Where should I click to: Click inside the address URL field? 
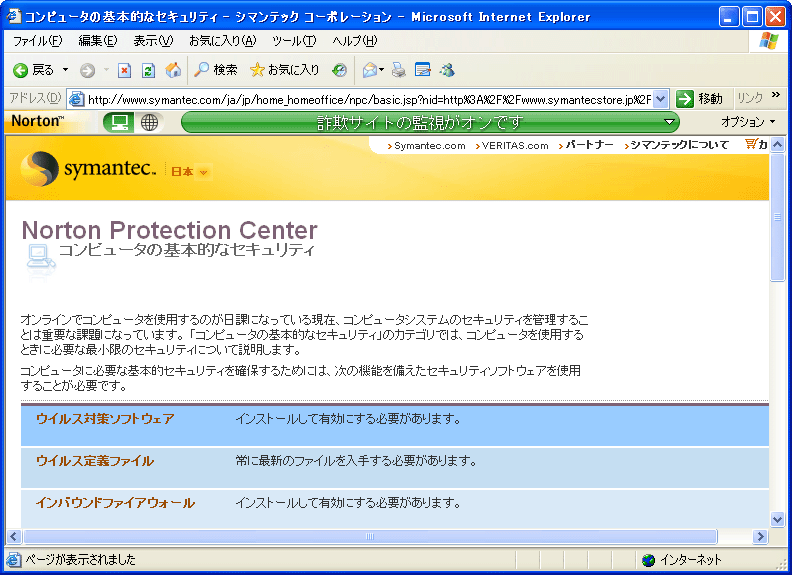point(369,100)
